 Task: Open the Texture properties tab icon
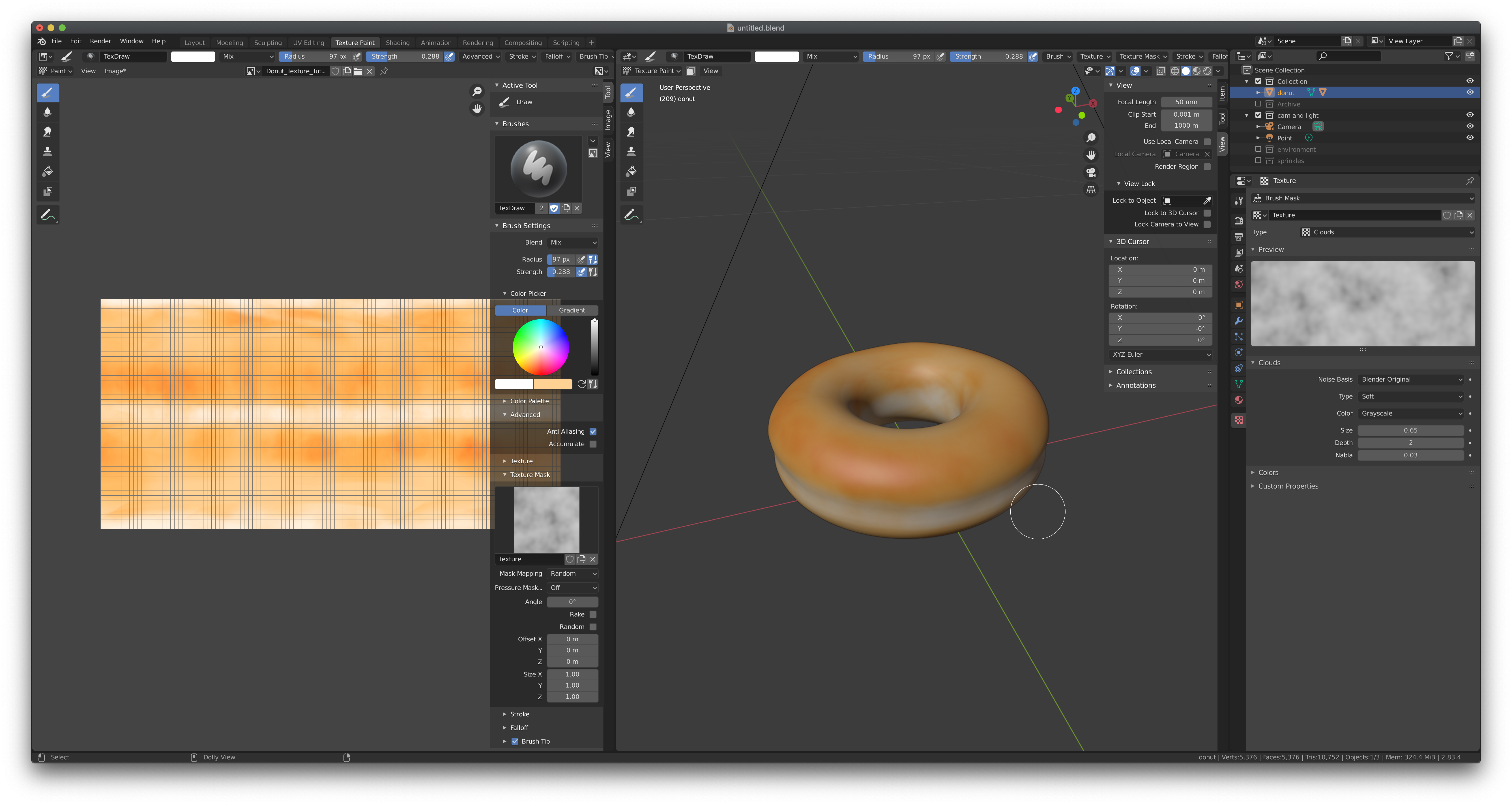coord(1238,420)
